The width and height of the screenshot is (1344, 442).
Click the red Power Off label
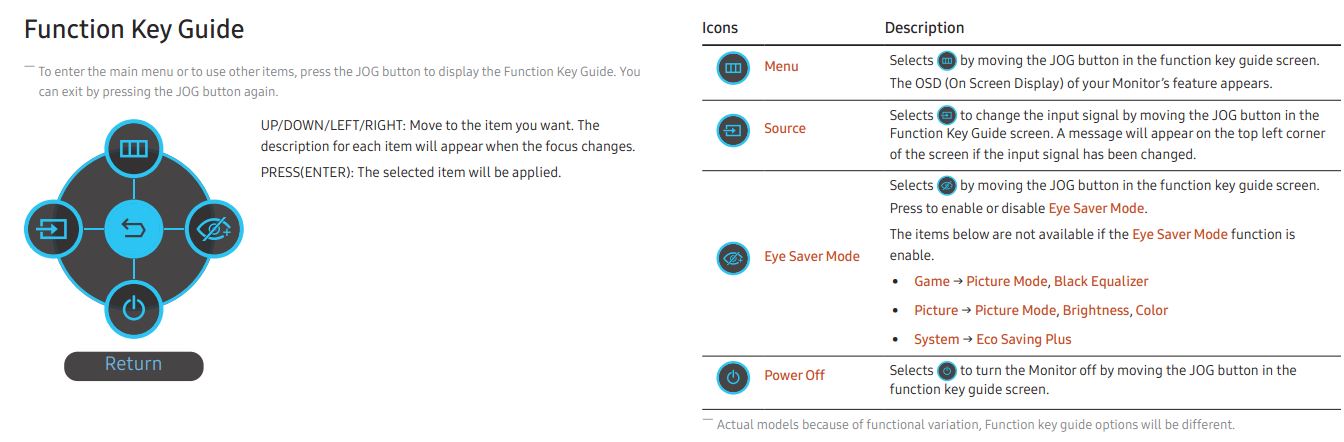coord(795,376)
